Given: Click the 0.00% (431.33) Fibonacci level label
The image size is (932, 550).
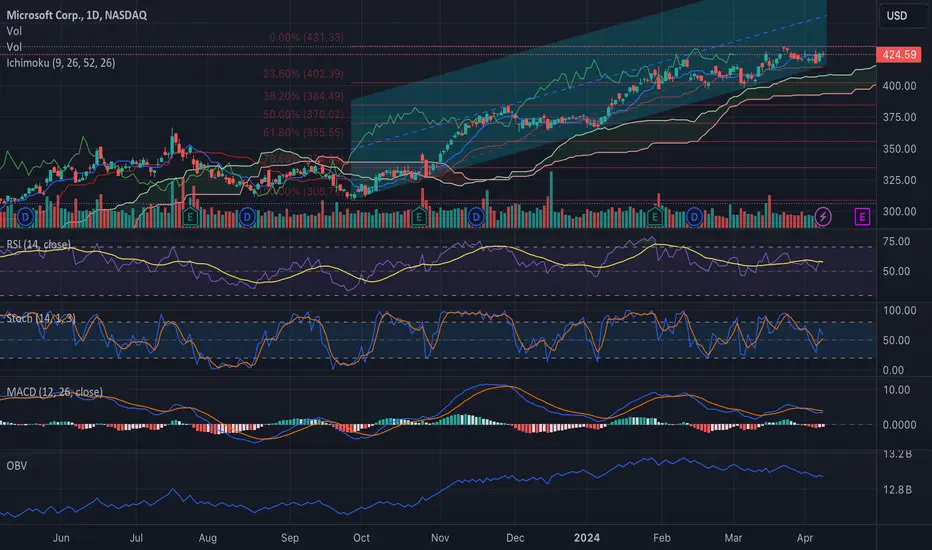Looking at the screenshot, I should 306,37.
